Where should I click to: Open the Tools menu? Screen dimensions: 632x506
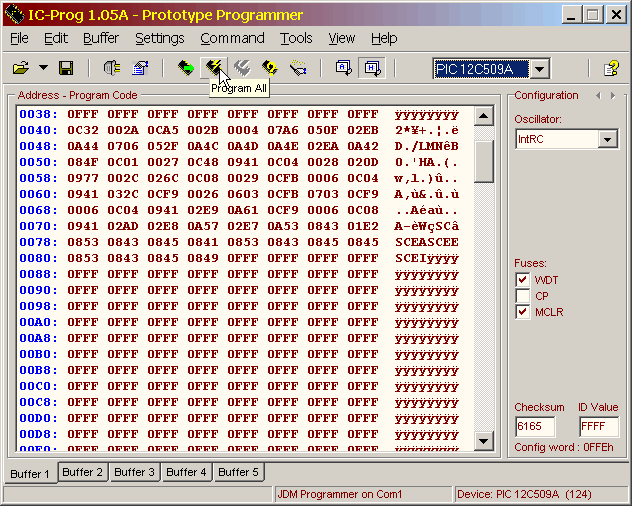click(296, 38)
